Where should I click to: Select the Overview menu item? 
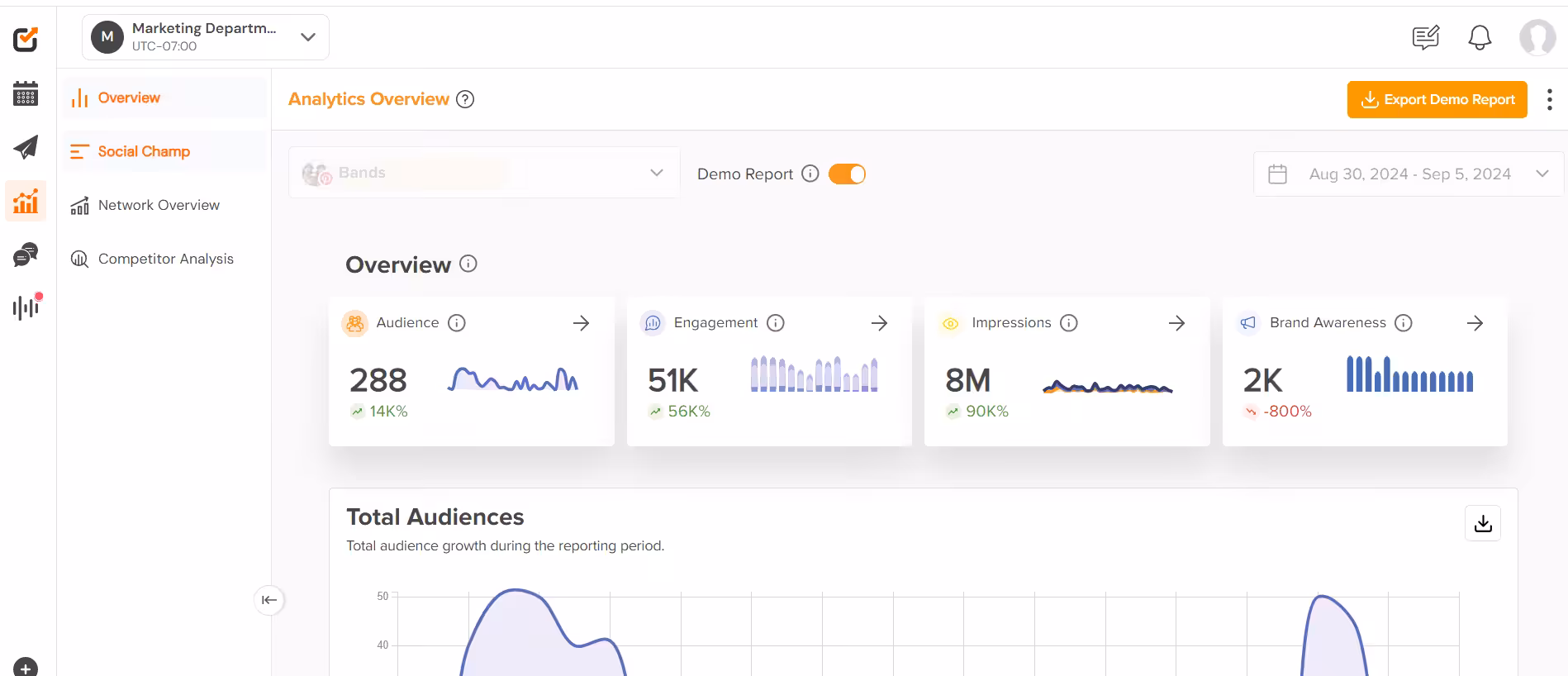164,98
